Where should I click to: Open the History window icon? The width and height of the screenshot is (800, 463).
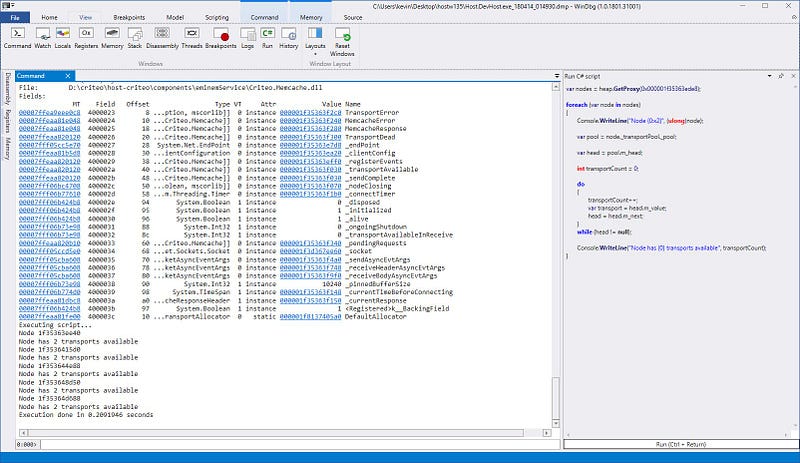tap(289, 38)
